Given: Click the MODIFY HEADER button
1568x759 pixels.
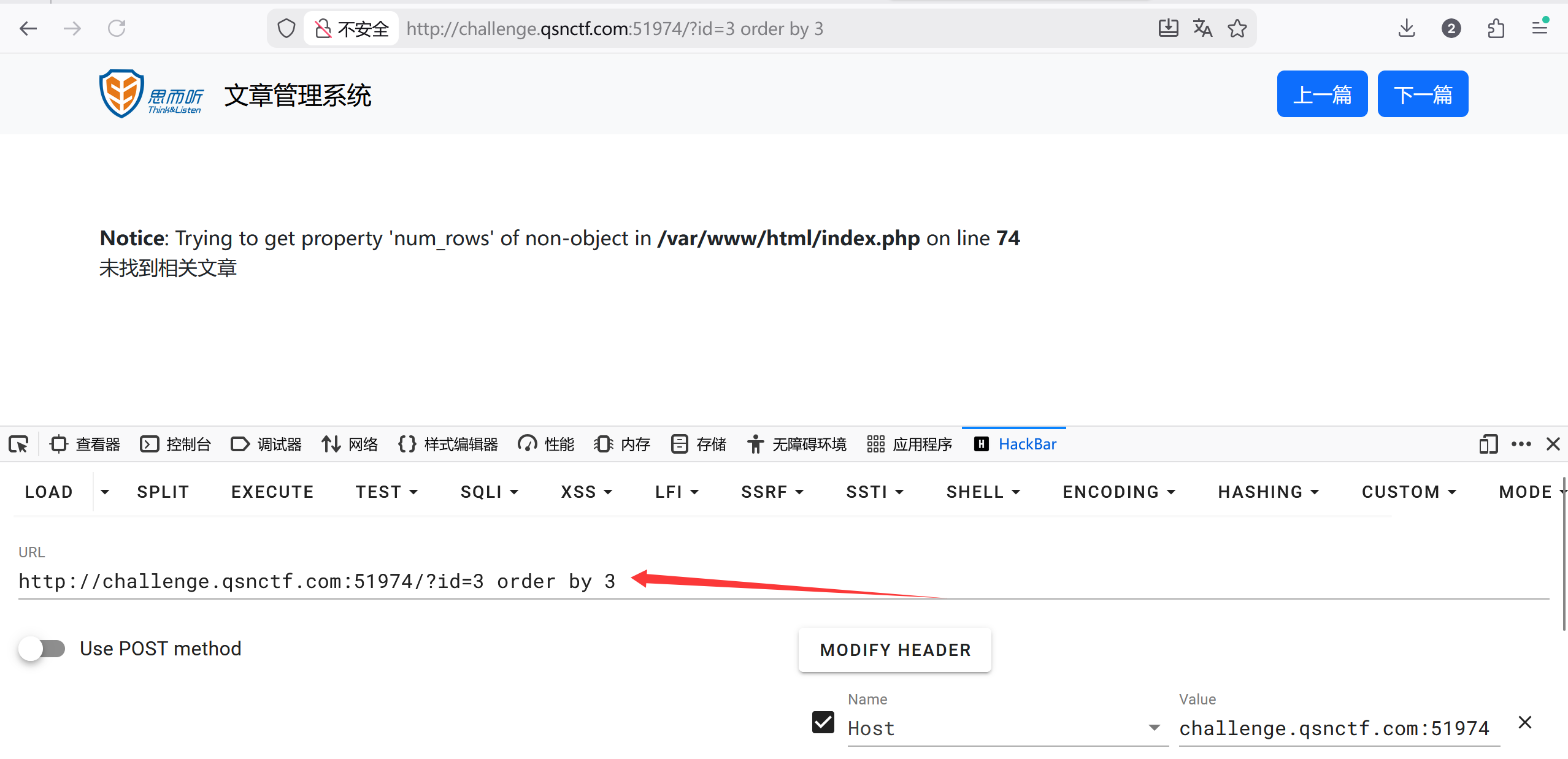Looking at the screenshot, I should [x=895, y=650].
